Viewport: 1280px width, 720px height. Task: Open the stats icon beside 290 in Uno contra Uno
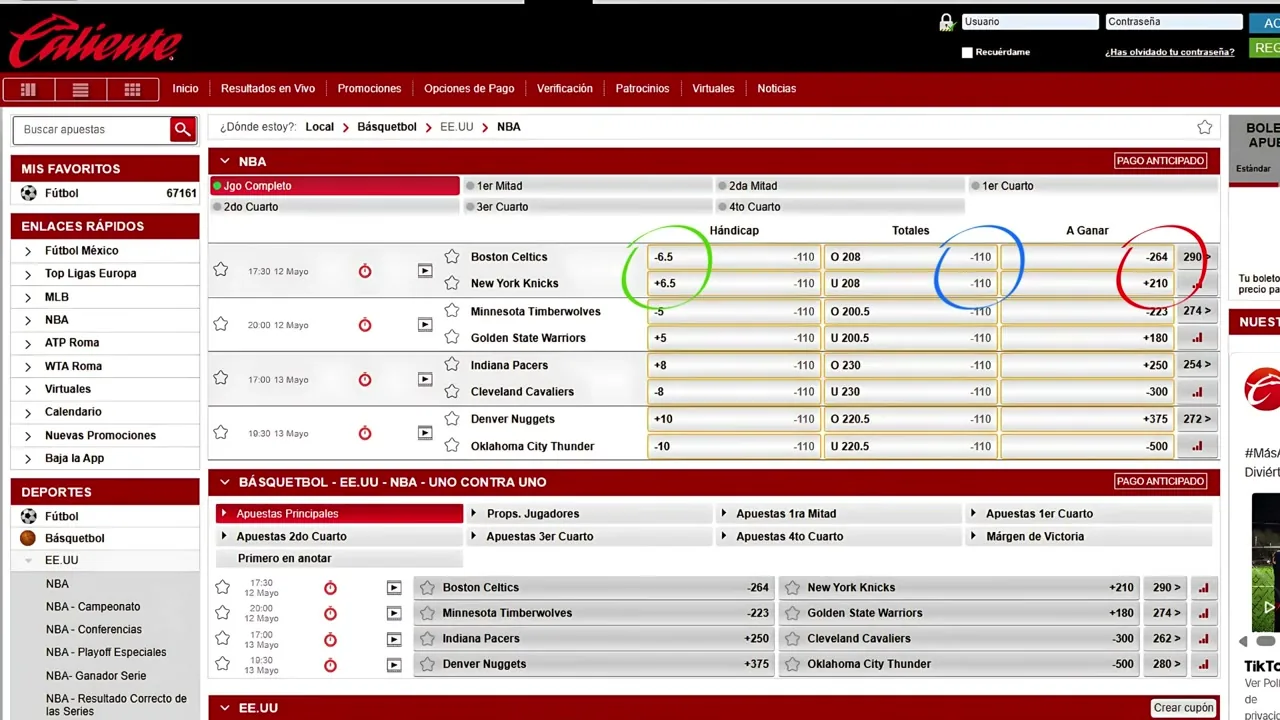pos(1203,588)
